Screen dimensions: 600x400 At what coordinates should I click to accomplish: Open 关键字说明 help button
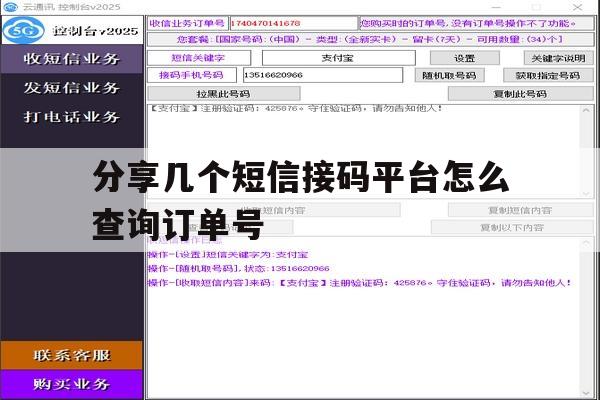(558, 58)
